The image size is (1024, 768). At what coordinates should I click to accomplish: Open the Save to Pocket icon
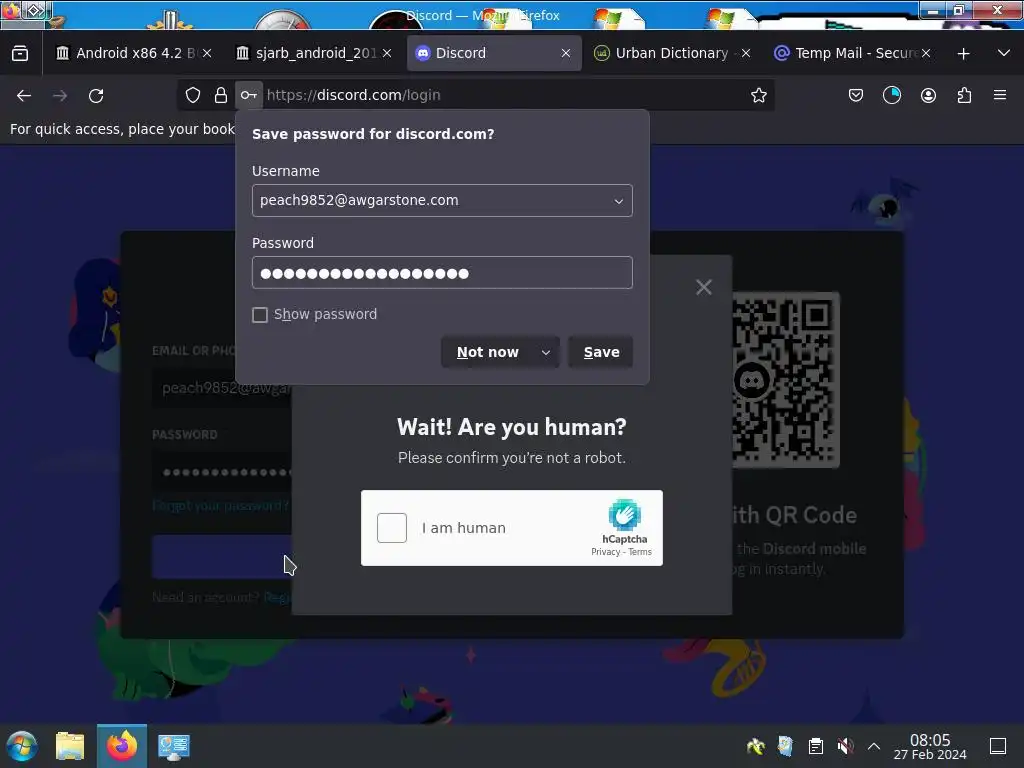click(856, 95)
